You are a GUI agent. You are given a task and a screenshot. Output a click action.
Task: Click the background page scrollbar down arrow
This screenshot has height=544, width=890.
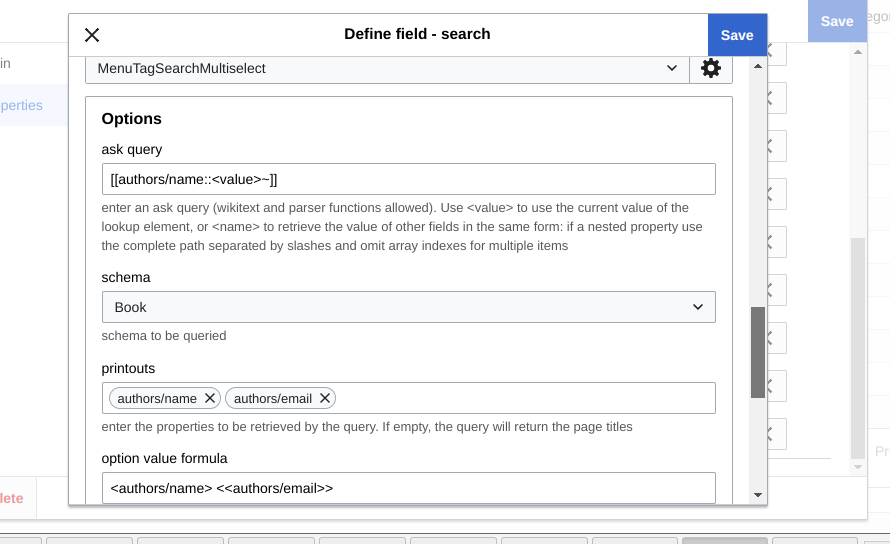pyautogui.click(x=858, y=467)
